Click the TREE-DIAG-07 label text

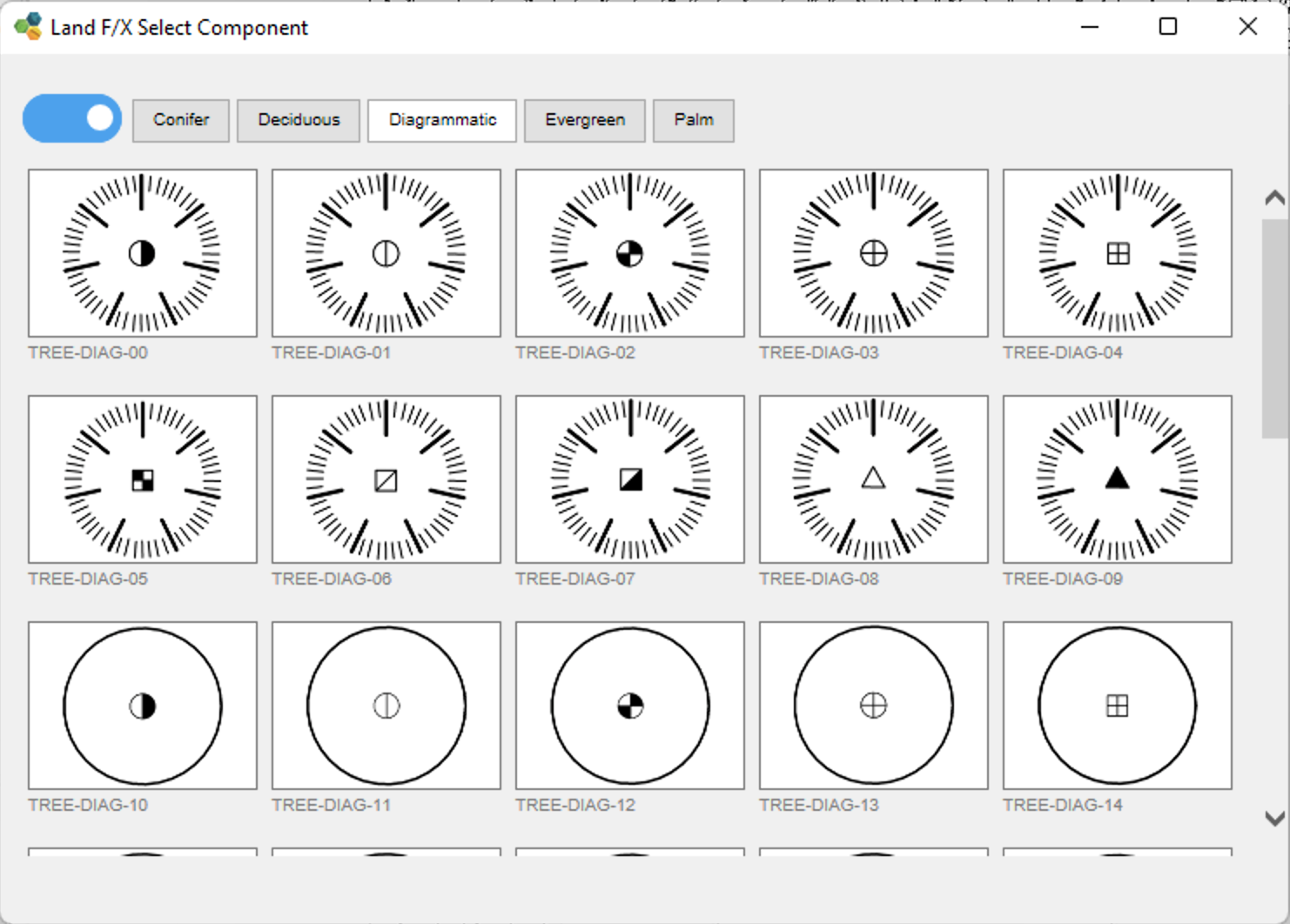coord(575,579)
